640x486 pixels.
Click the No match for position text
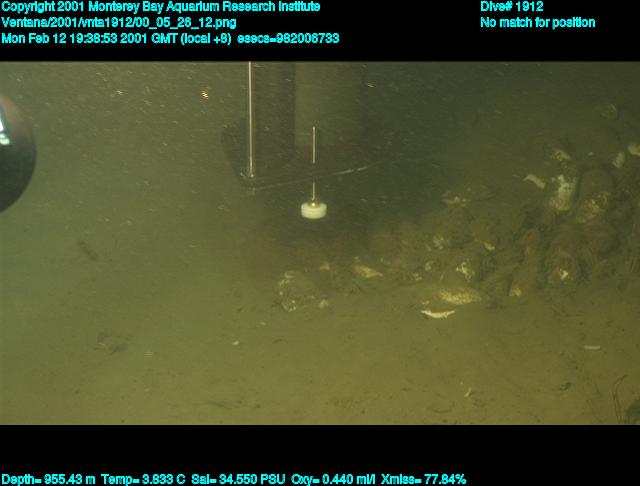[x=538, y=22]
